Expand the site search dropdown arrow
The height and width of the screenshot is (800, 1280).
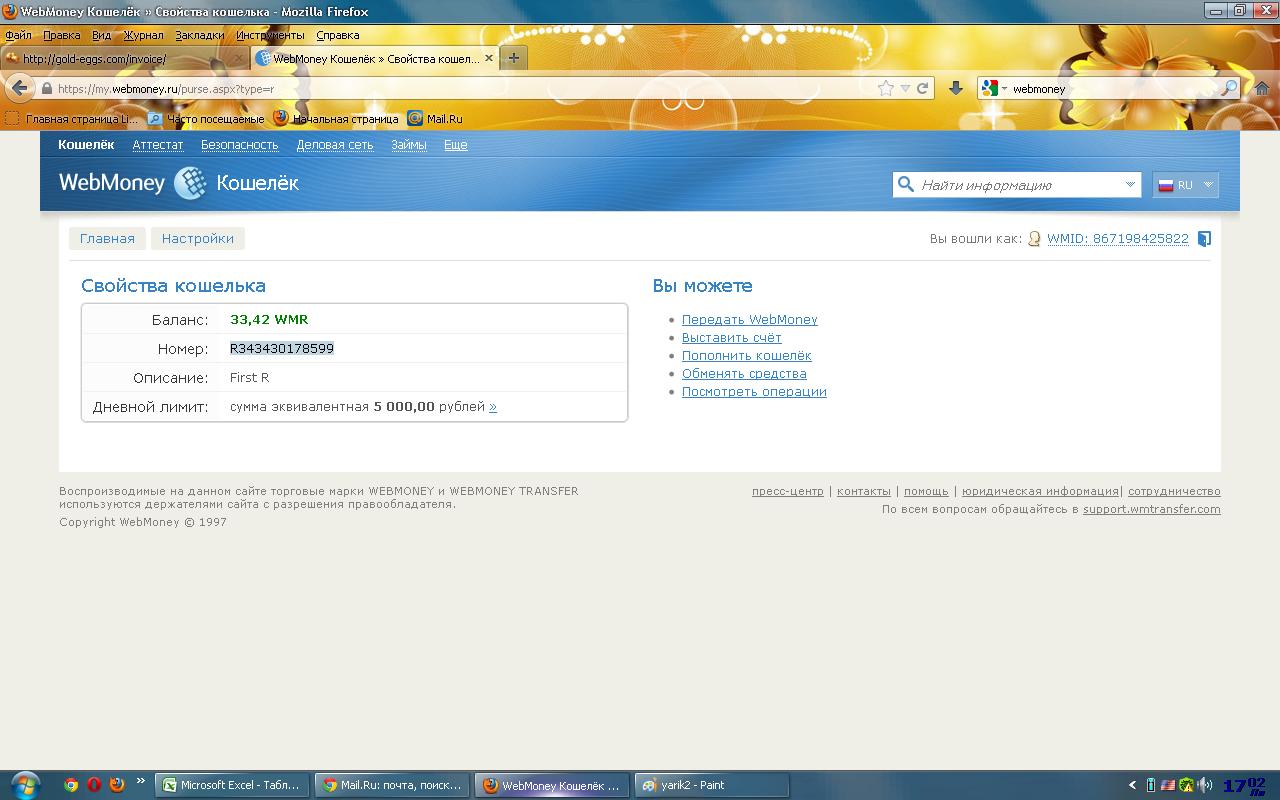1130,184
